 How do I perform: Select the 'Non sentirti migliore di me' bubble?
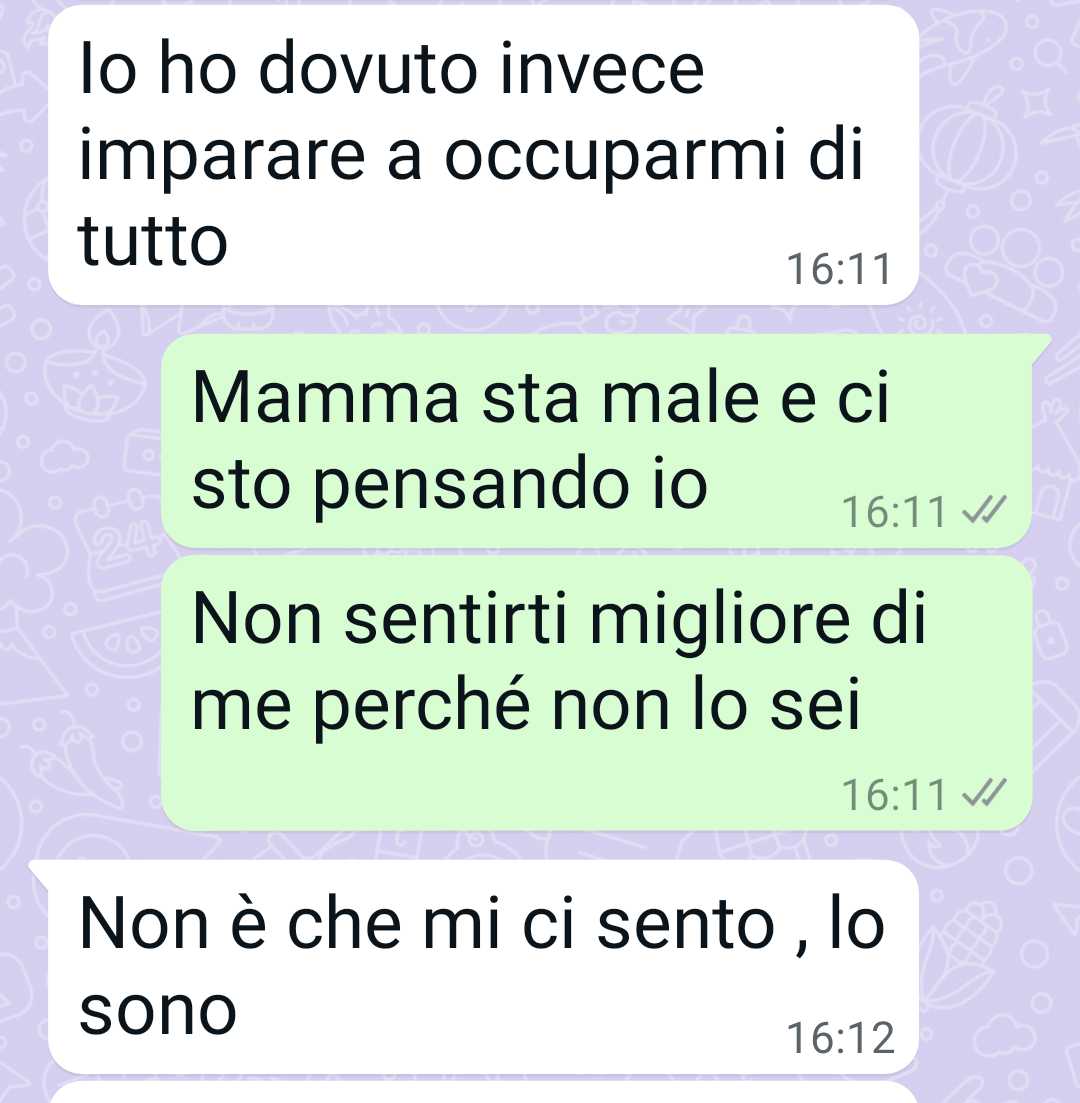tap(597, 693)
